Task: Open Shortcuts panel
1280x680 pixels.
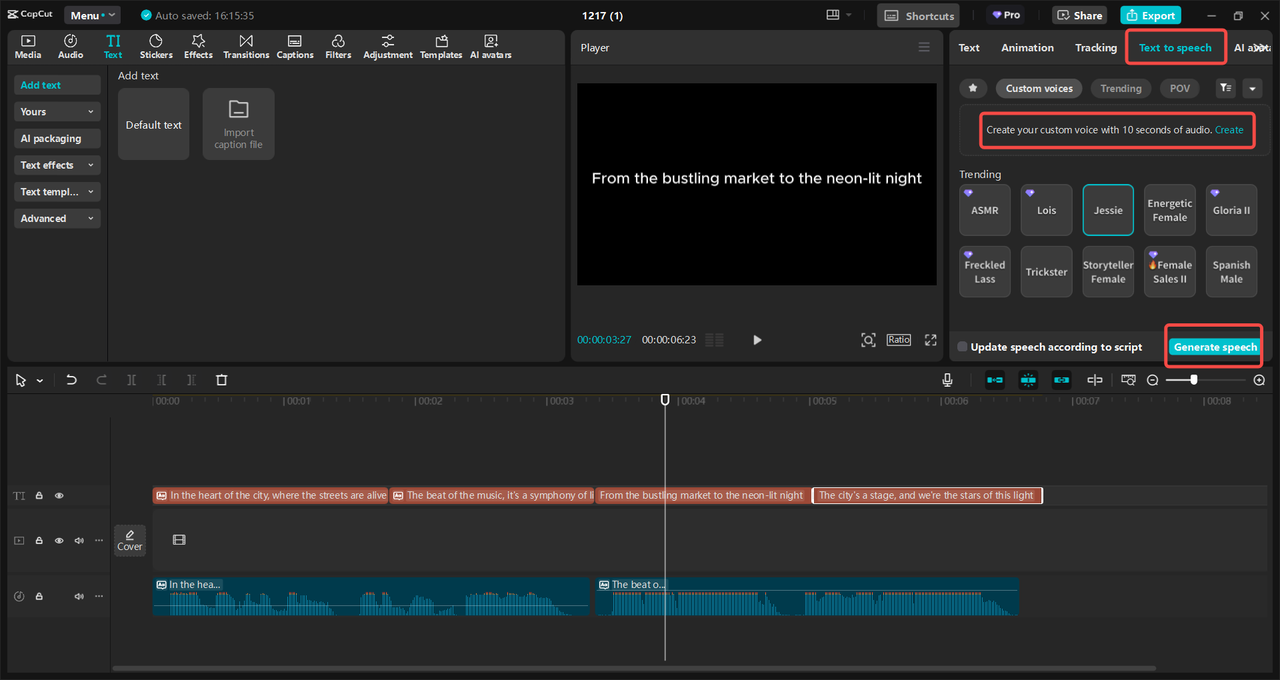Action: (918, 15)
